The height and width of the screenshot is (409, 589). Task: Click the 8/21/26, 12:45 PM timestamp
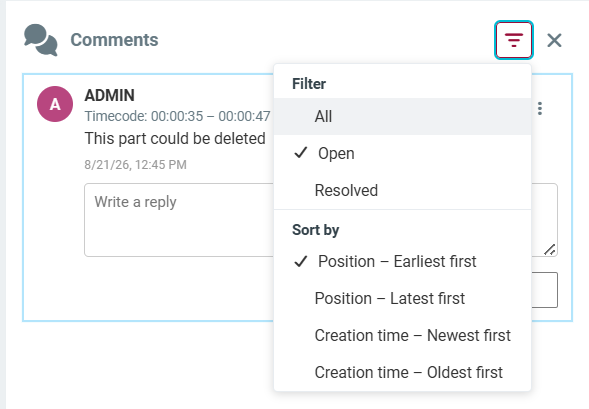pyautogui.click(x=135, y=165)
